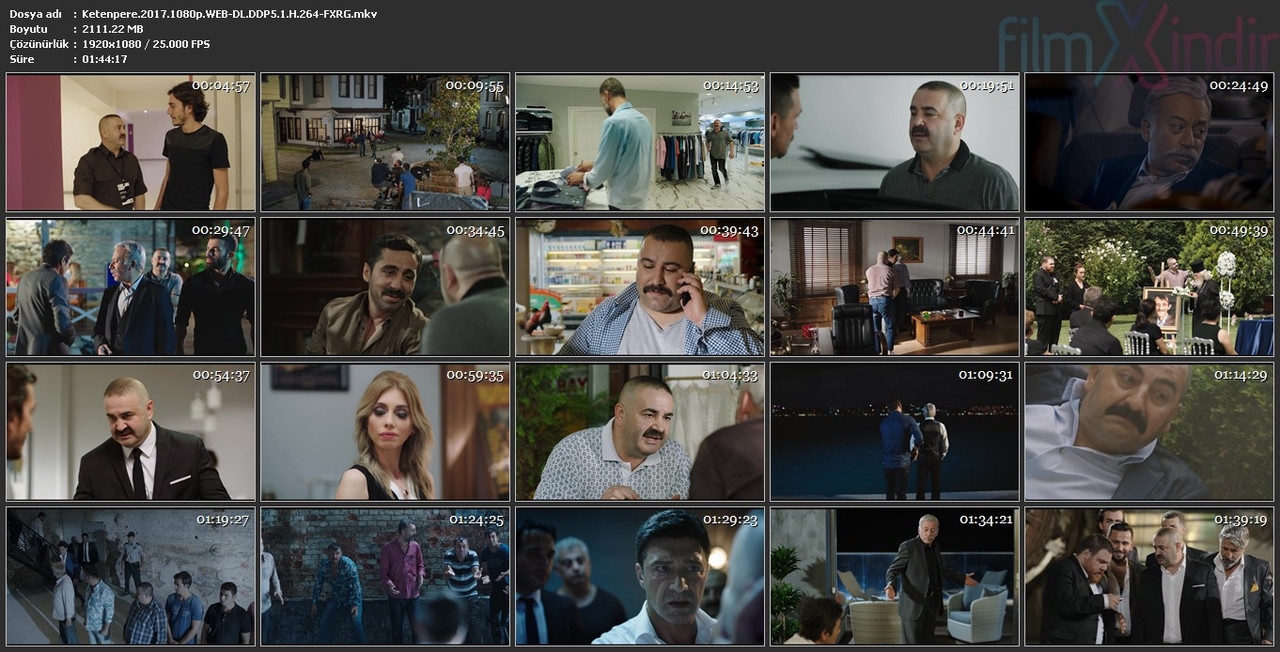Image resolution: width=1280 pixels, height=652 pixels.
Task: Click the file size value 2111.22 MB
Action: click(x=112, y=29)
